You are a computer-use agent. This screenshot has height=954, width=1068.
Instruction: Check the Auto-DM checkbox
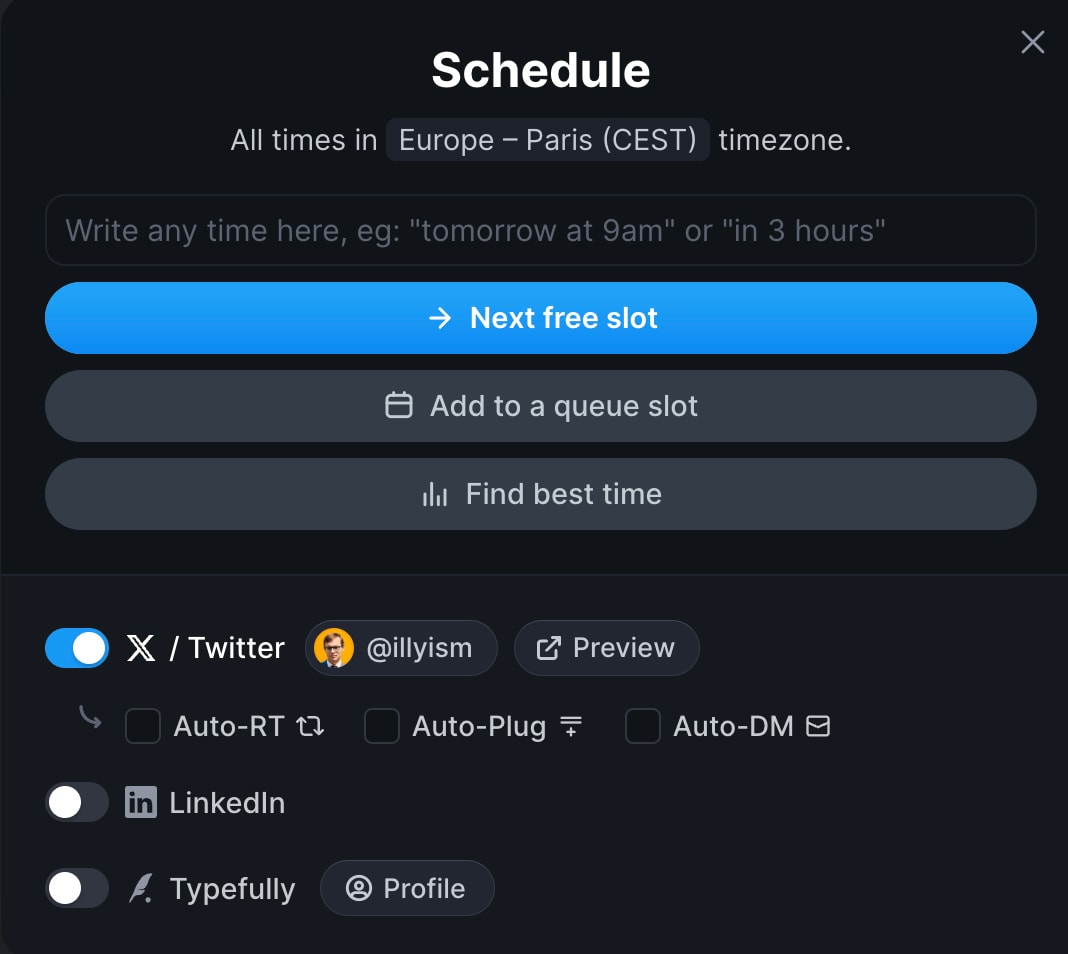642,727
